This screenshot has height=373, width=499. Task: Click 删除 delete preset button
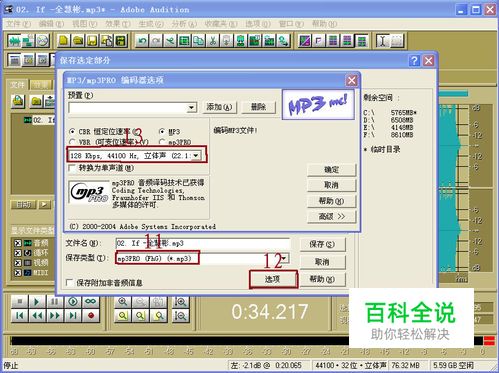258,107
